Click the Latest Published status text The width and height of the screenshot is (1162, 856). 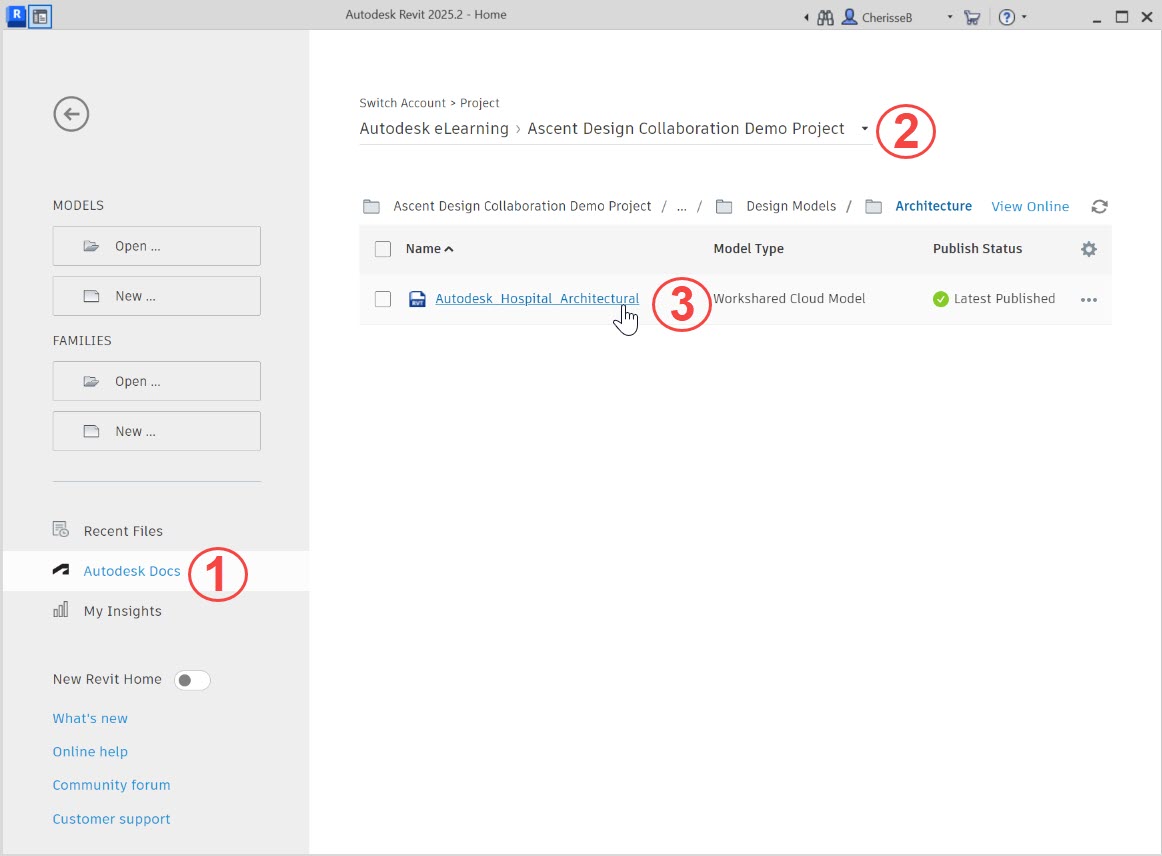point(1004,299)
